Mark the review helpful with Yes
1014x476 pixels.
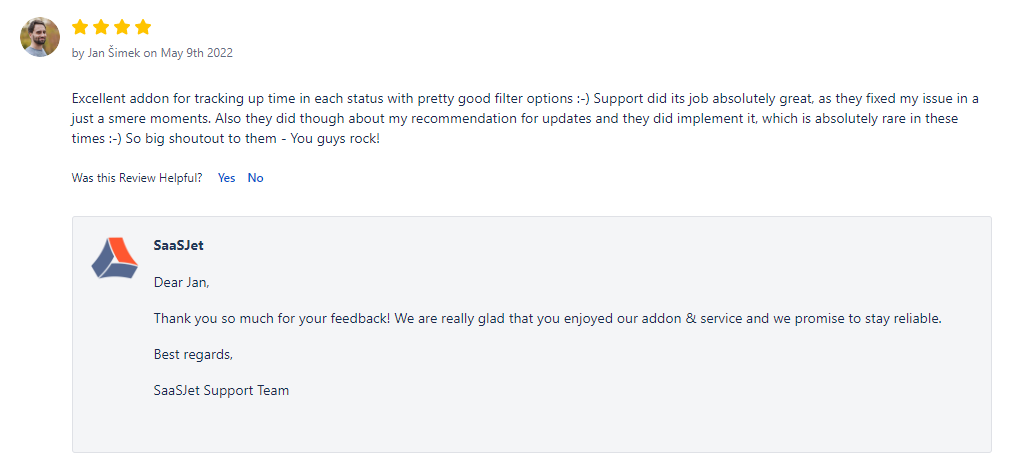[x=226, y=178]
